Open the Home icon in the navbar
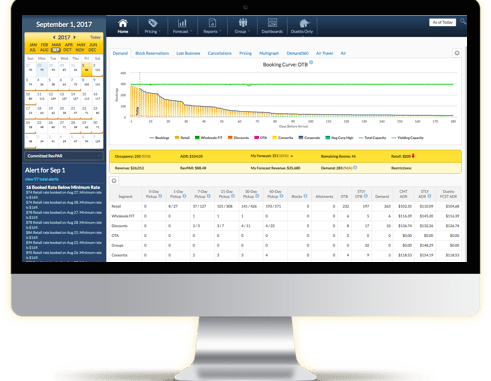 [x=123, y=23]
